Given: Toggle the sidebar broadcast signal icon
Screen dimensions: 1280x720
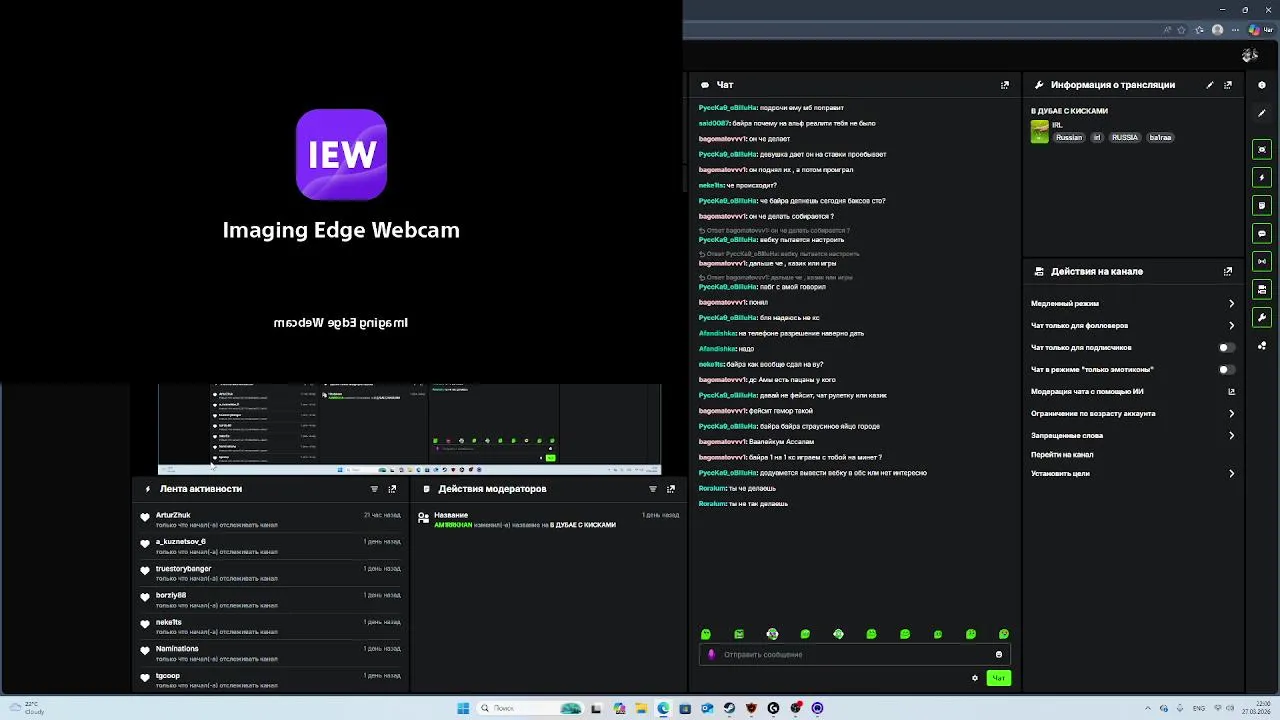Looking at the screenshot, I should pyautogui.click(x=1262, y=261).
